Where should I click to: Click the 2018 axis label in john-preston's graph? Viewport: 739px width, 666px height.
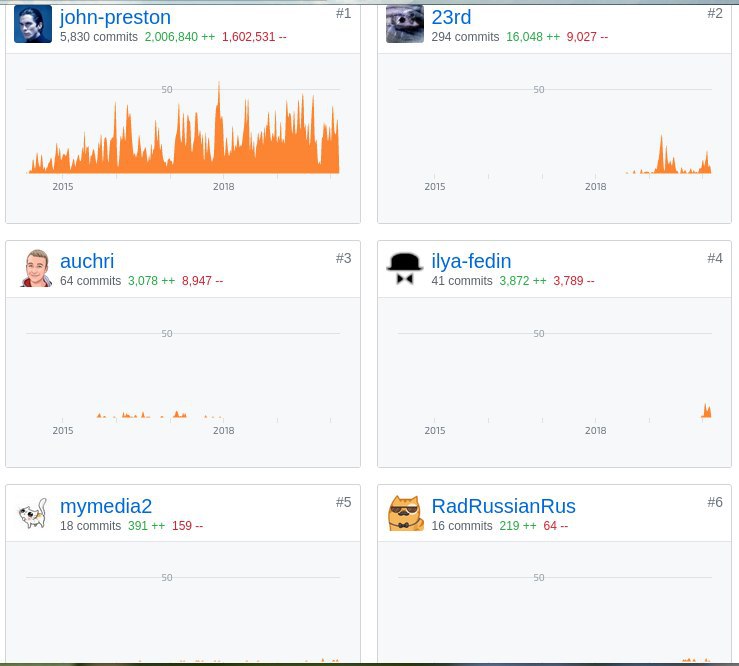(x=223, y=187)
